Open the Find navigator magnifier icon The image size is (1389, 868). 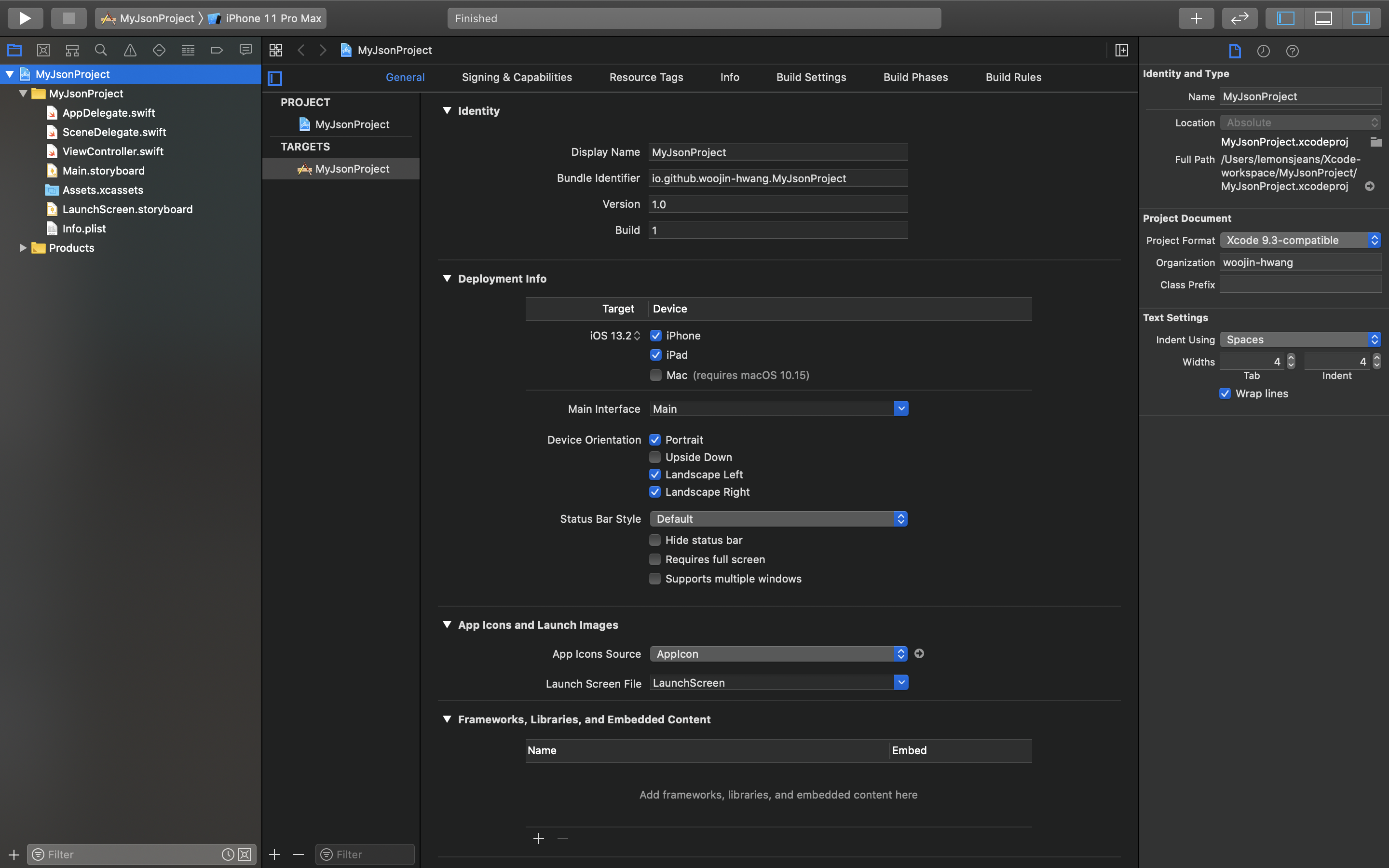pos(101,51)
